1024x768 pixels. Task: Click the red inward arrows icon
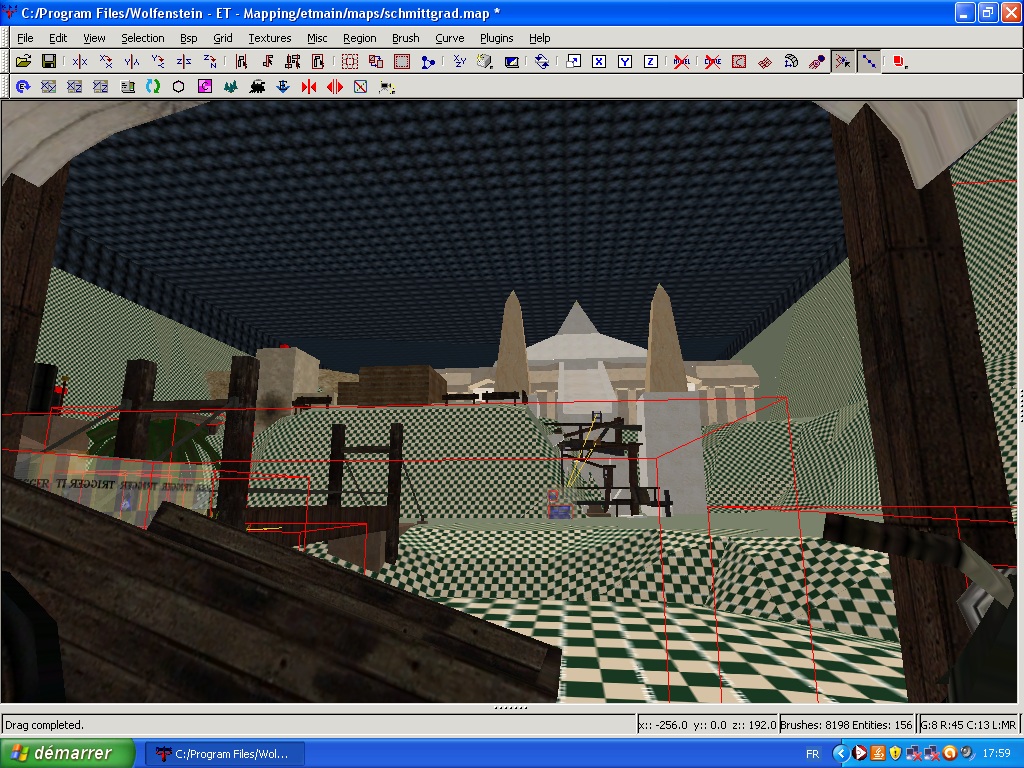coord(309,86)
